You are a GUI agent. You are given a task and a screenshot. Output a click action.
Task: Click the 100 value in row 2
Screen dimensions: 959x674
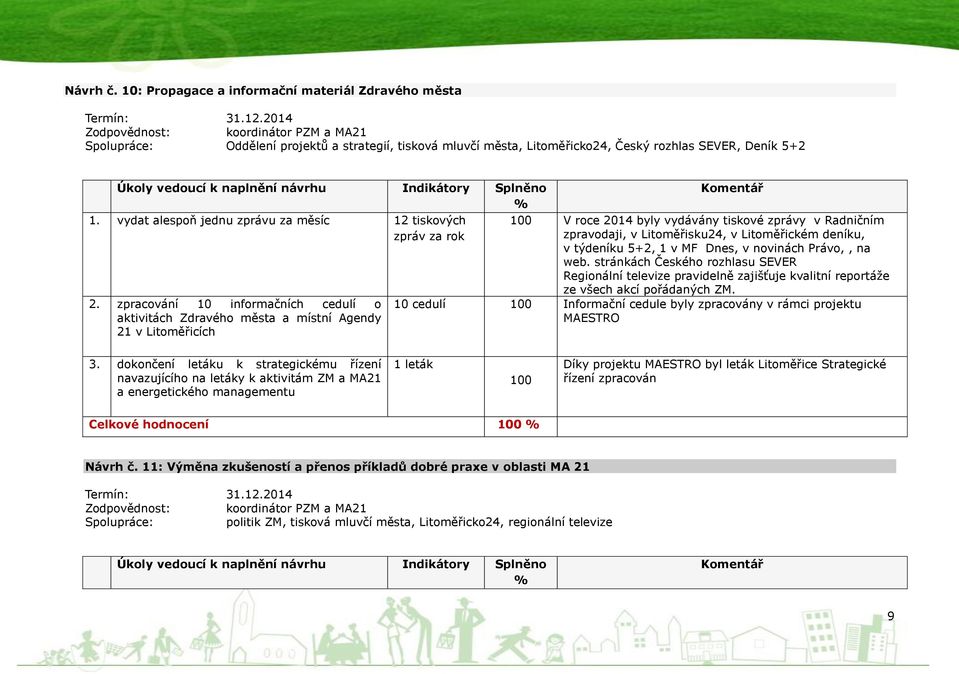point(520,305)
